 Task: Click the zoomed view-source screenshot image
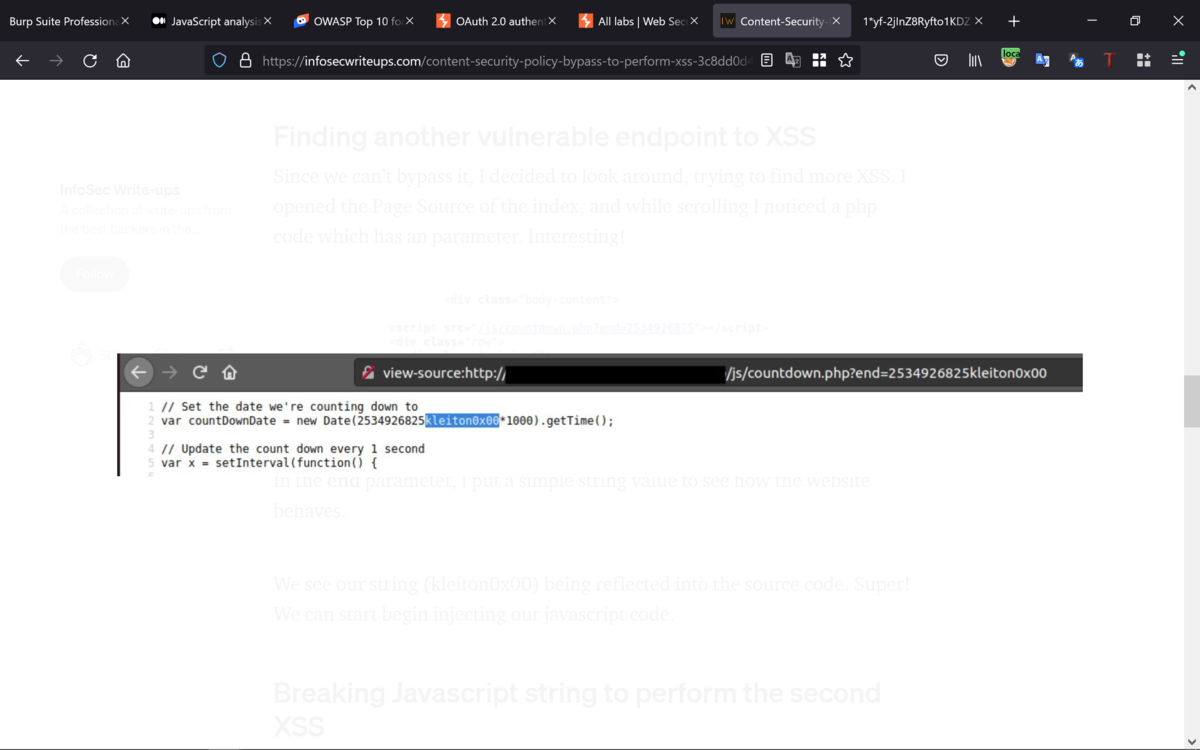[x=600, y=414]
